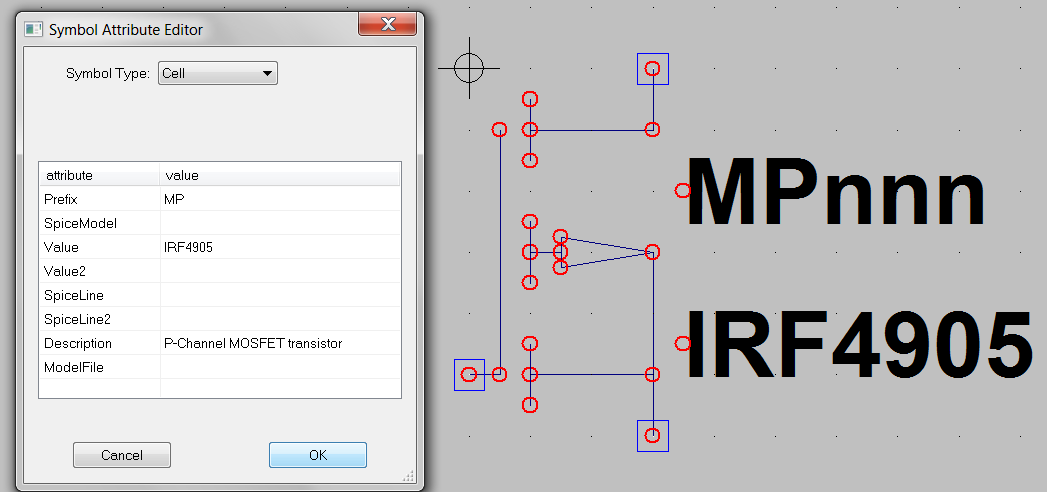Grab the dialog resize grip corner
Screen dimensions: 1047x492
pos(409,476)
